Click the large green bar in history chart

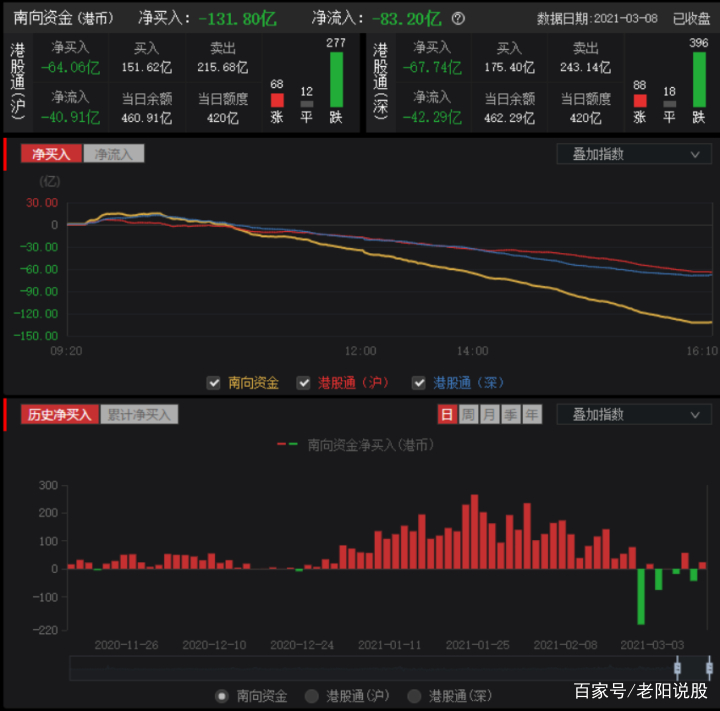pyautogui.click(x=640, y=596)
